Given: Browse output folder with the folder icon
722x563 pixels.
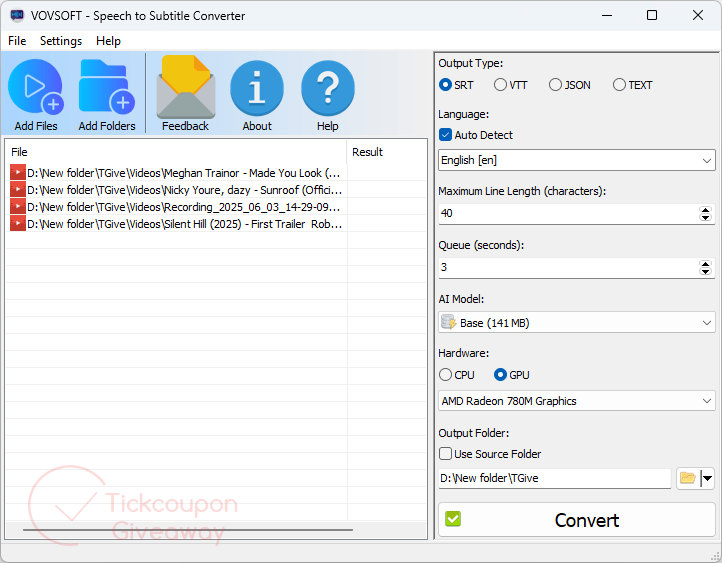Looking at the screenshot, I should (x=687, y=478).
